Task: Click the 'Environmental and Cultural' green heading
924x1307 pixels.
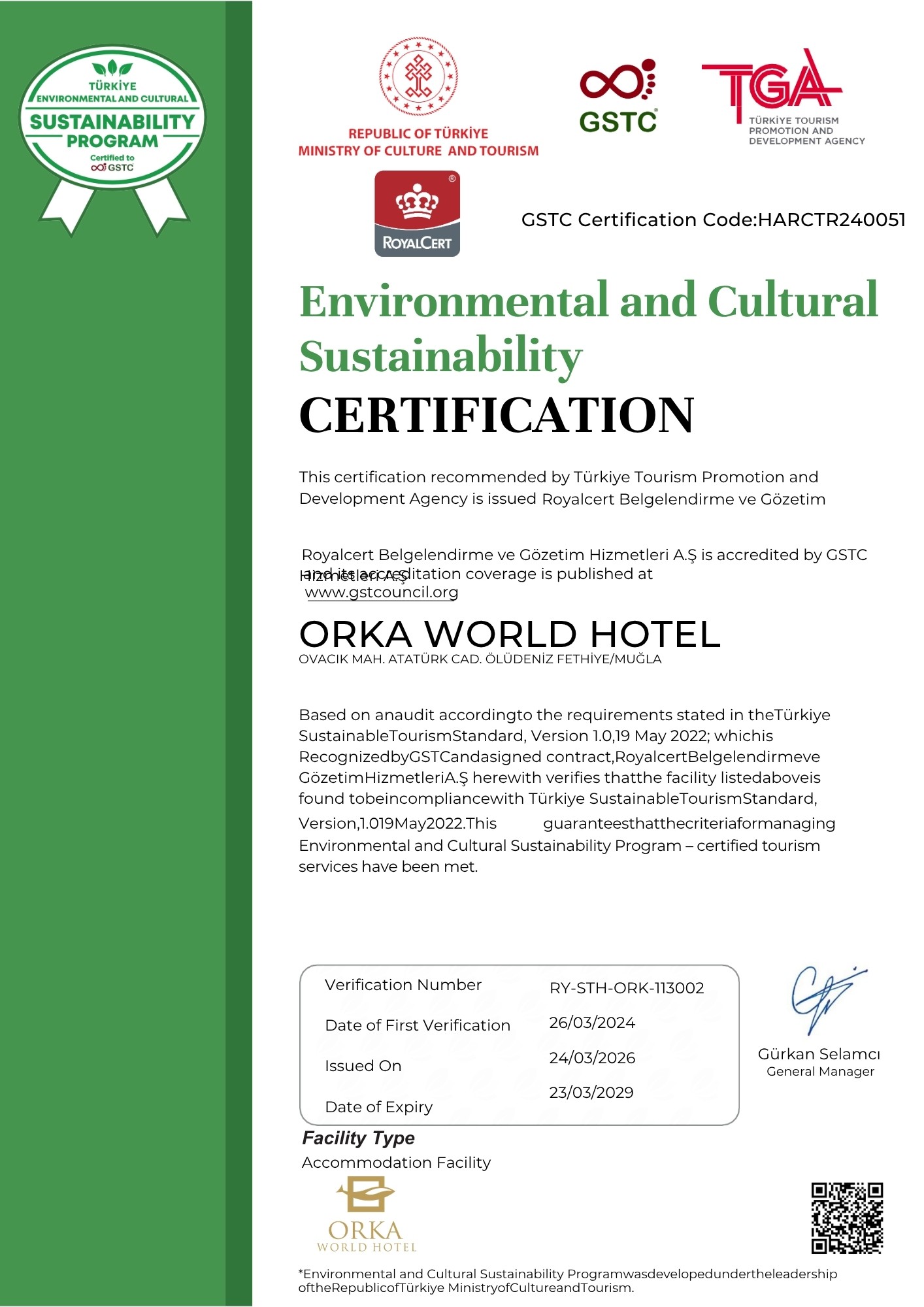Action: tap(589, 301)
